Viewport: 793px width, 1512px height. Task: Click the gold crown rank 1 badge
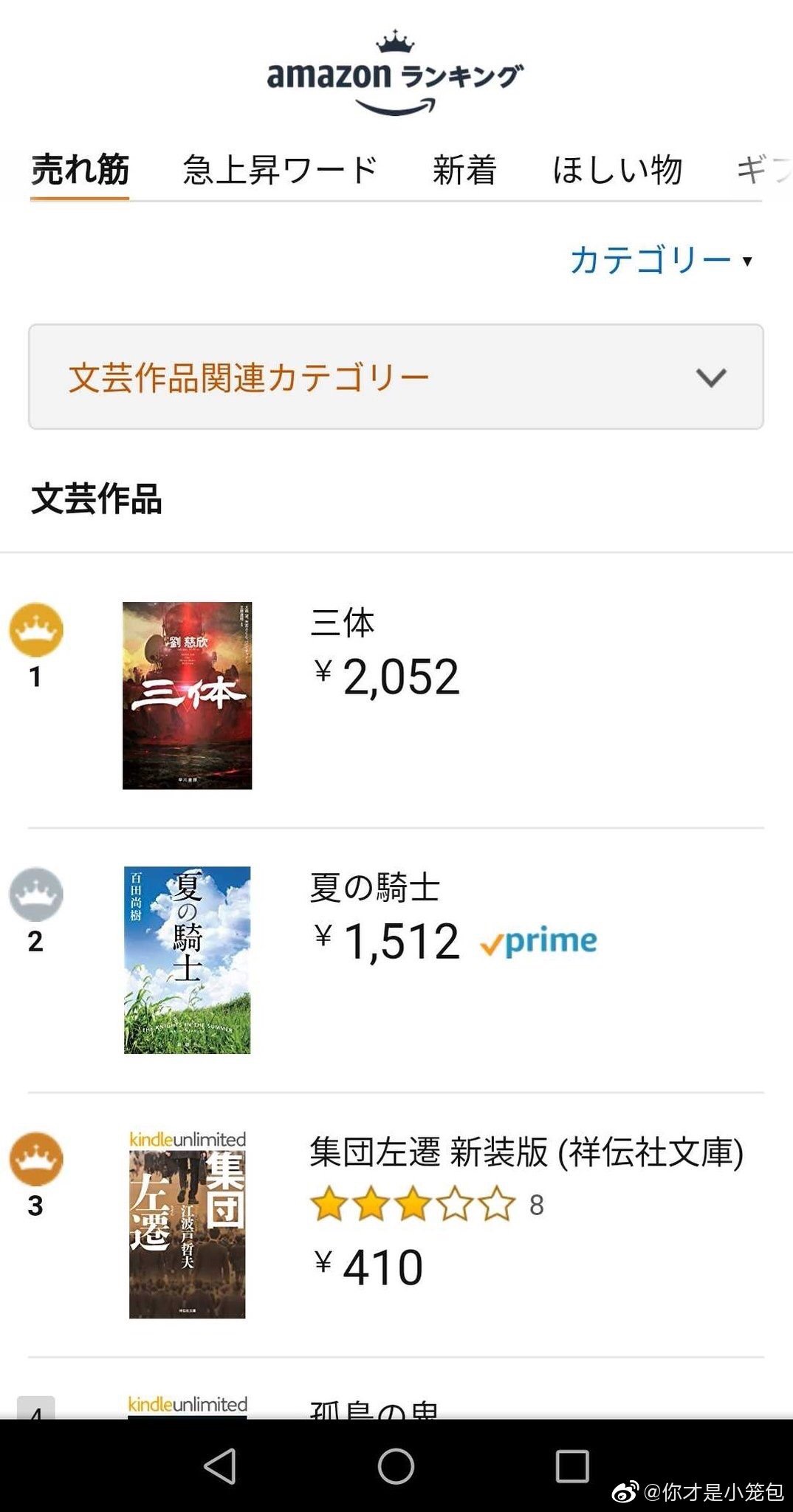tap(35, 630)
